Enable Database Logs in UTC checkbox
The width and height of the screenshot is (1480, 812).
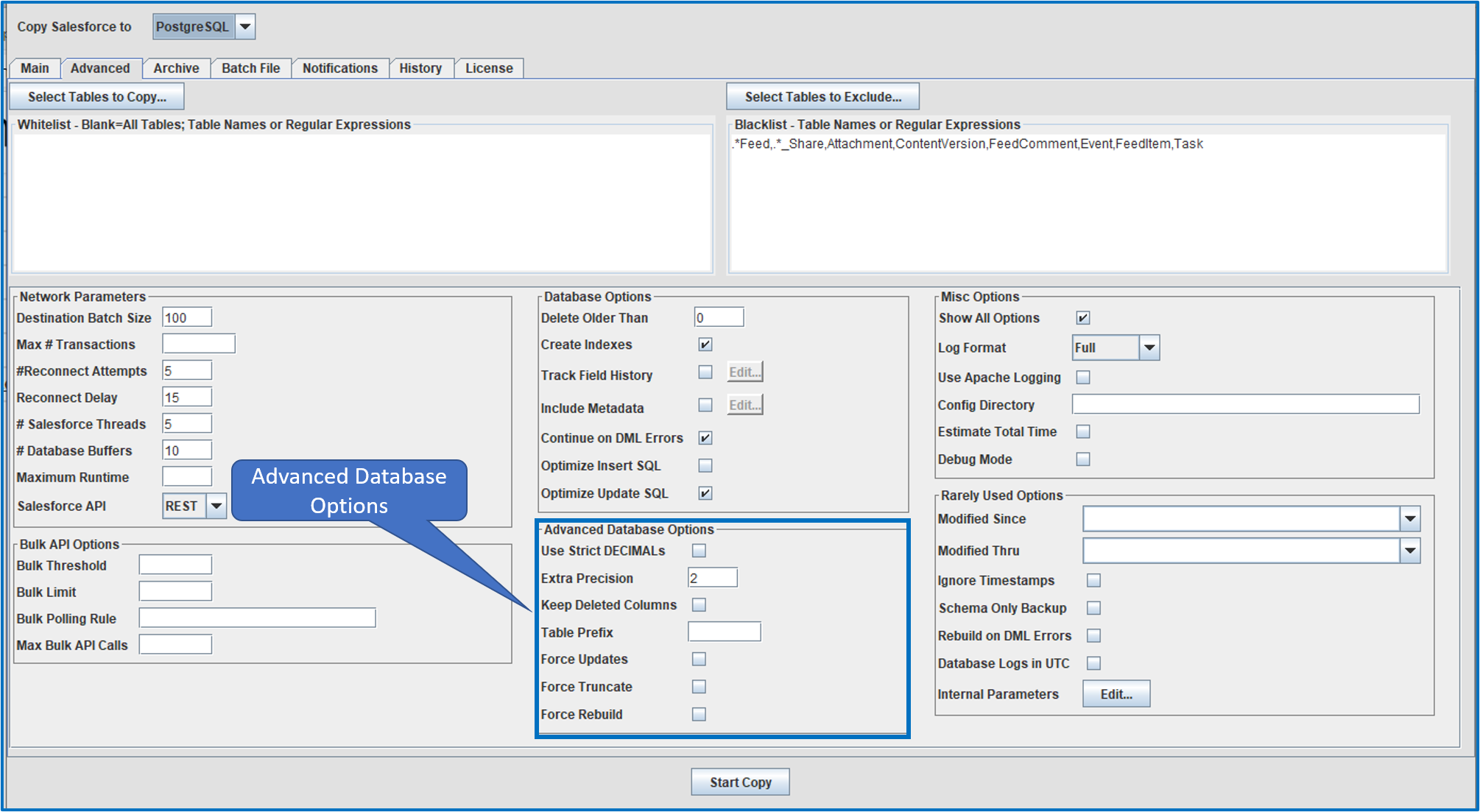click(x=1094, y=663)
